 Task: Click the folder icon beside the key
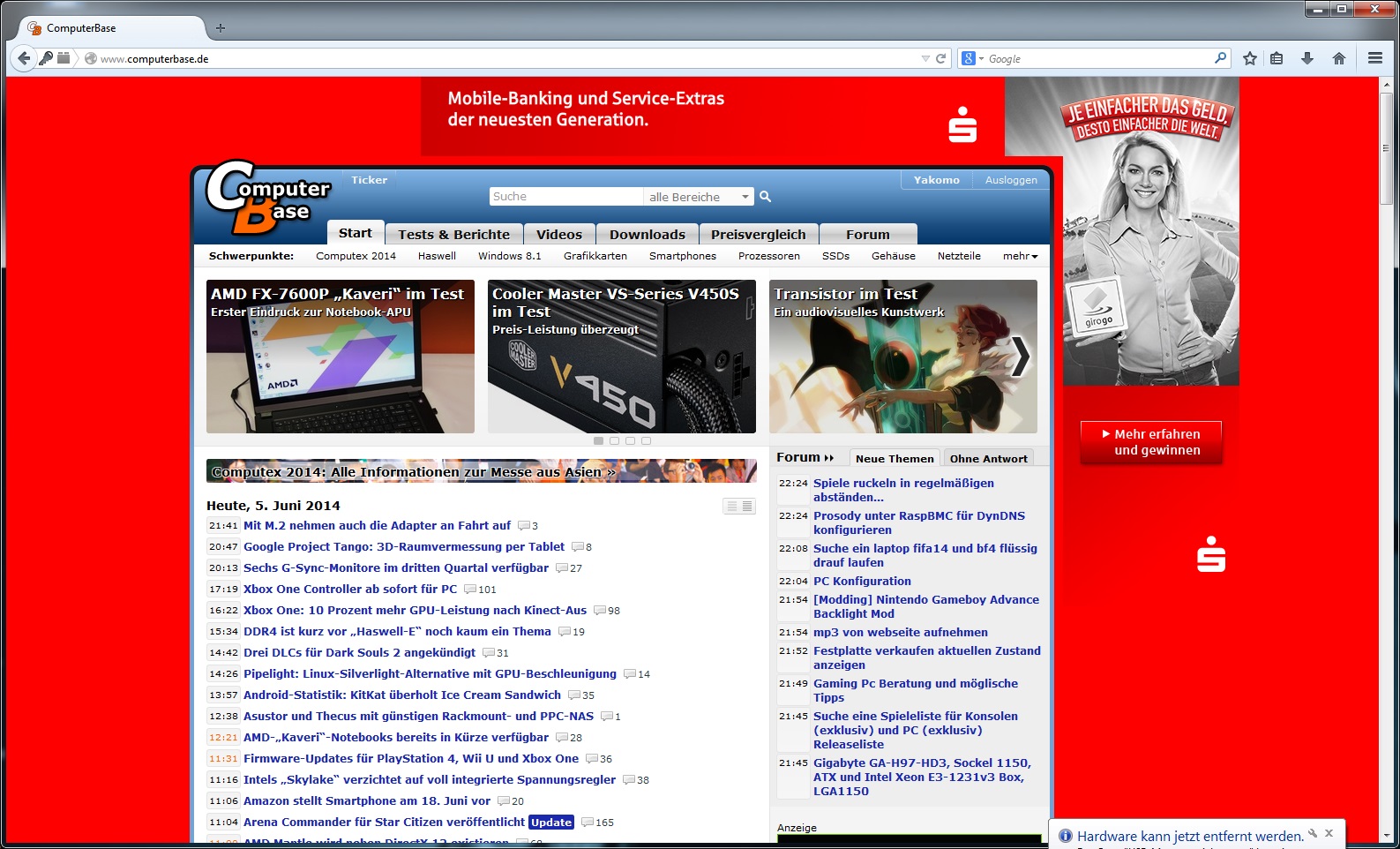tap(64, 58)
